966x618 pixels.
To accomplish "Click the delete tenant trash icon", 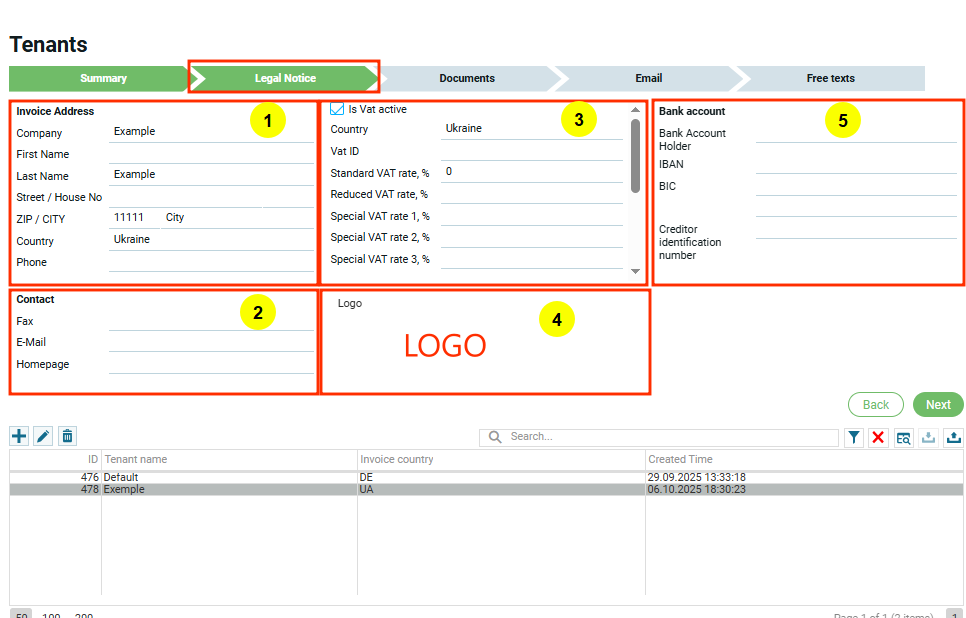I will [67, 436].
